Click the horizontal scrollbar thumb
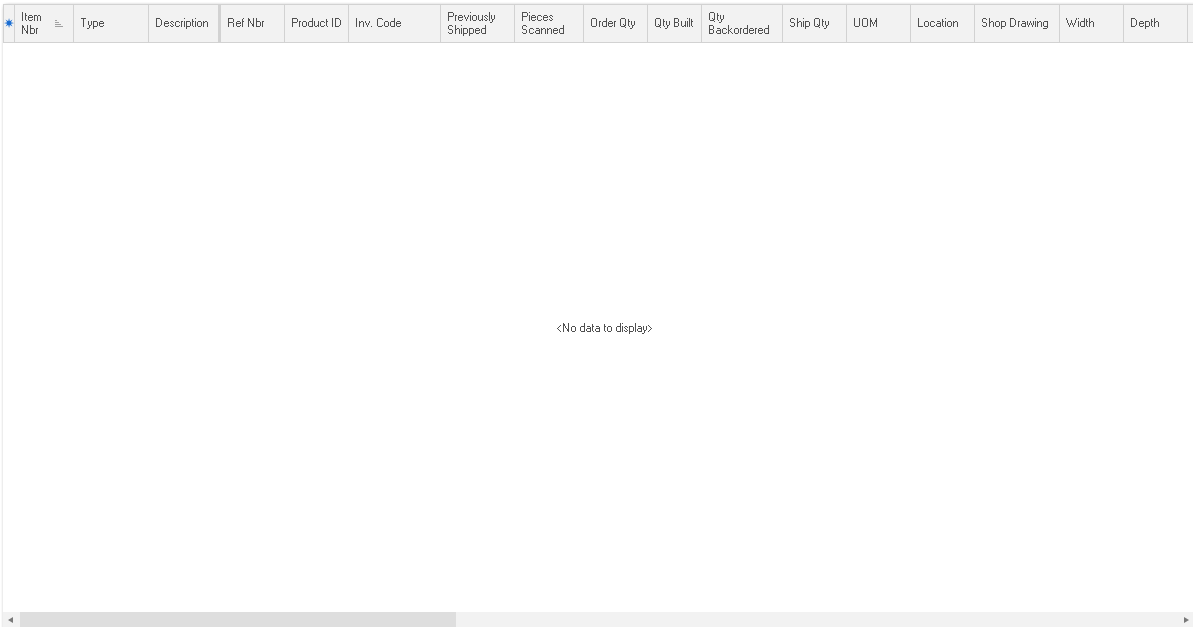The height and width of the screenshot is (627, 1193). click(x=237, y=620)
